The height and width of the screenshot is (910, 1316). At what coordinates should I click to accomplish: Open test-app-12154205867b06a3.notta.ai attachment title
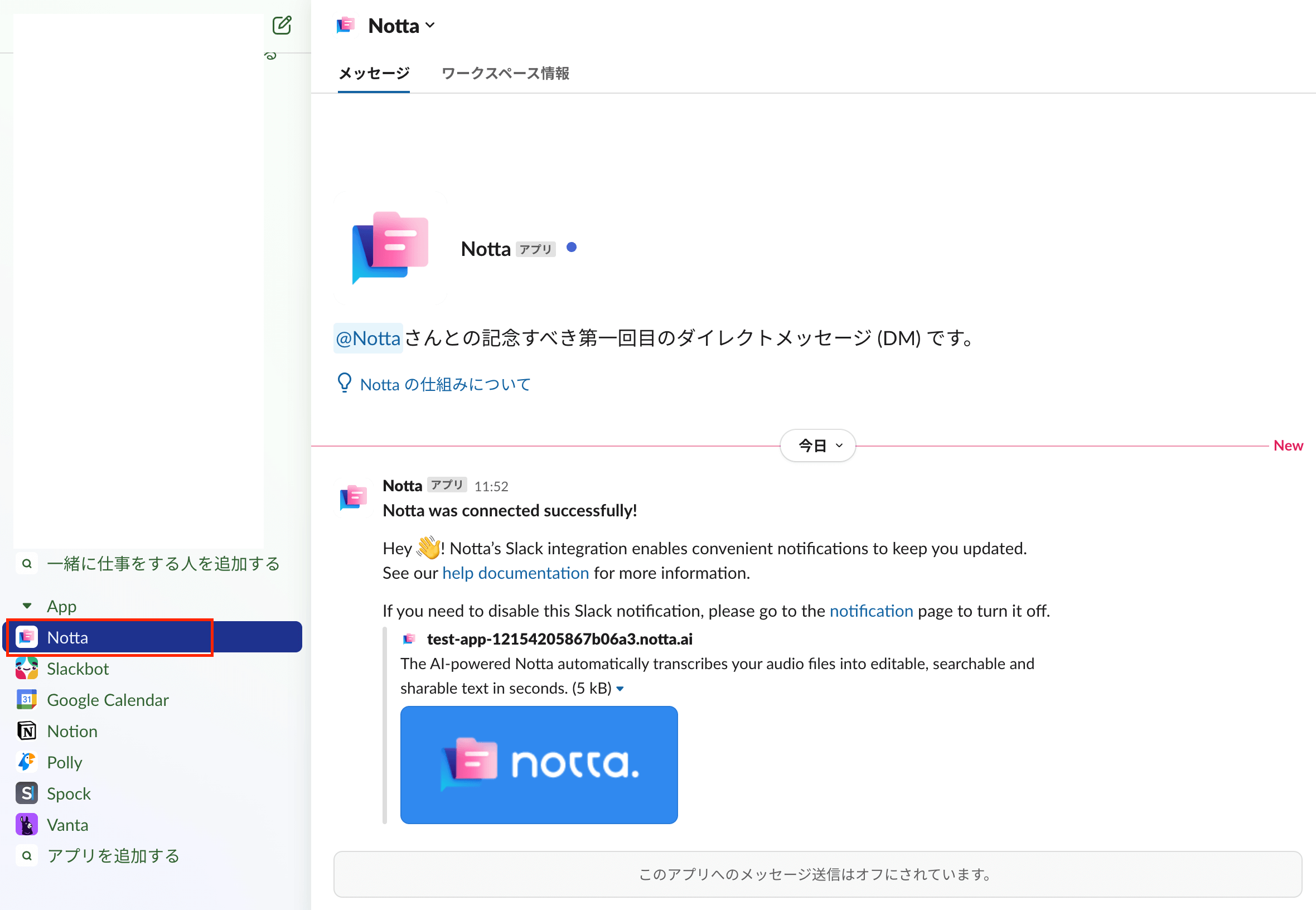click(x=560, y=639)
